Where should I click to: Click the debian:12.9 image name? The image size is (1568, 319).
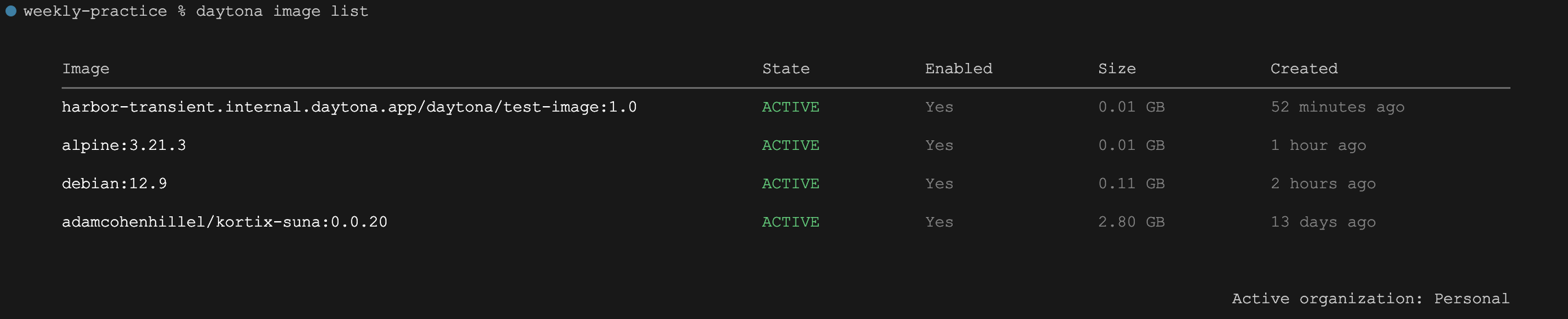(114, 183)
